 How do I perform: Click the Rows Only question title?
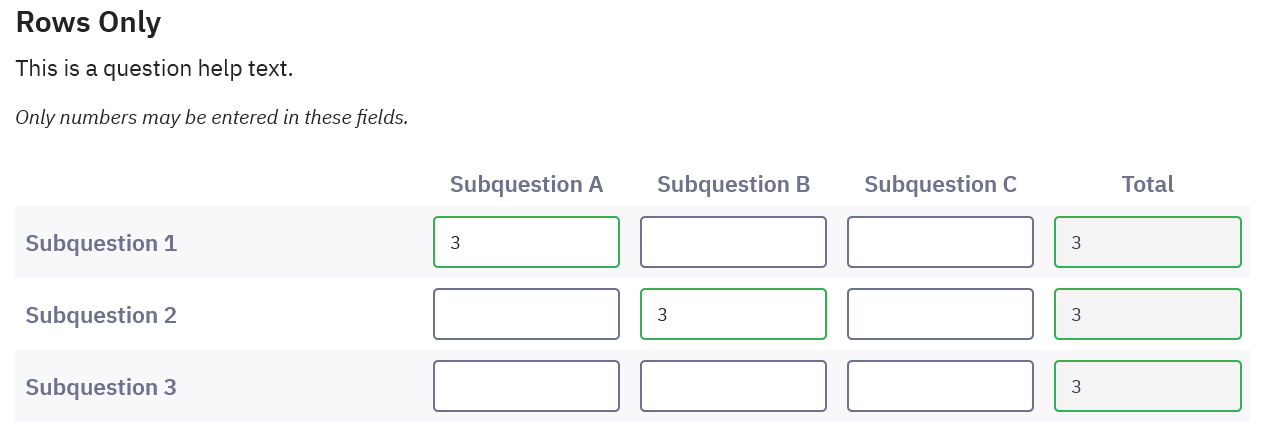88,22
